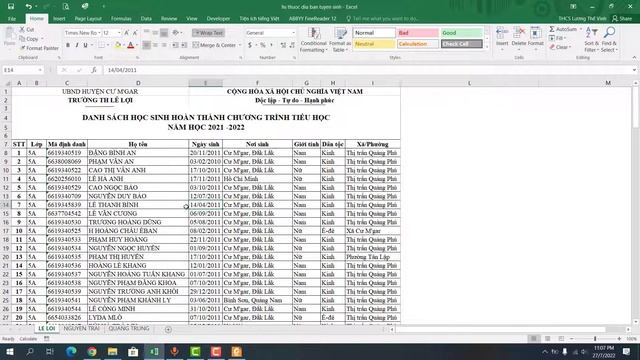
Task: Click Tell me what you want search box
Action: 383,19
